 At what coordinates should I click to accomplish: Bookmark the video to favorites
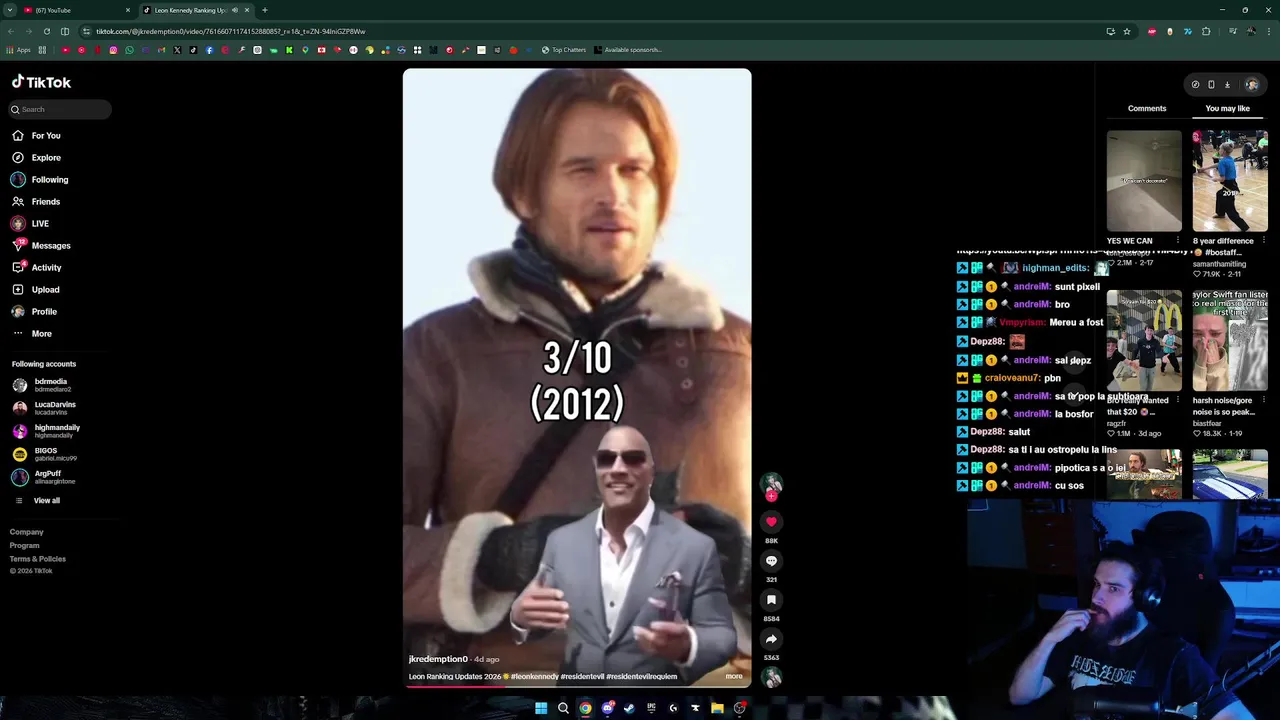[x=771, y=599]
